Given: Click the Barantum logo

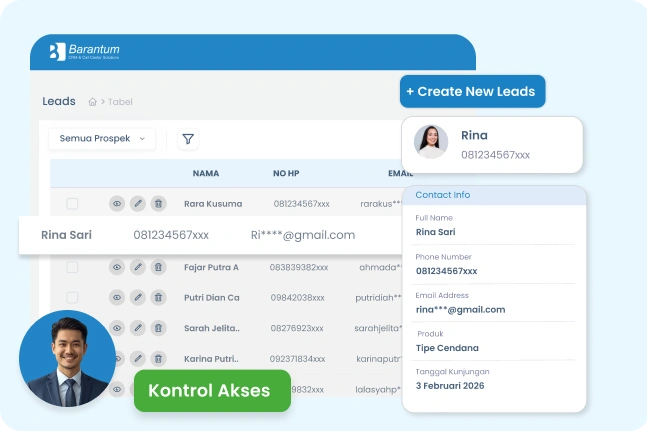Looking at the screenshot, I should [85, 52].
